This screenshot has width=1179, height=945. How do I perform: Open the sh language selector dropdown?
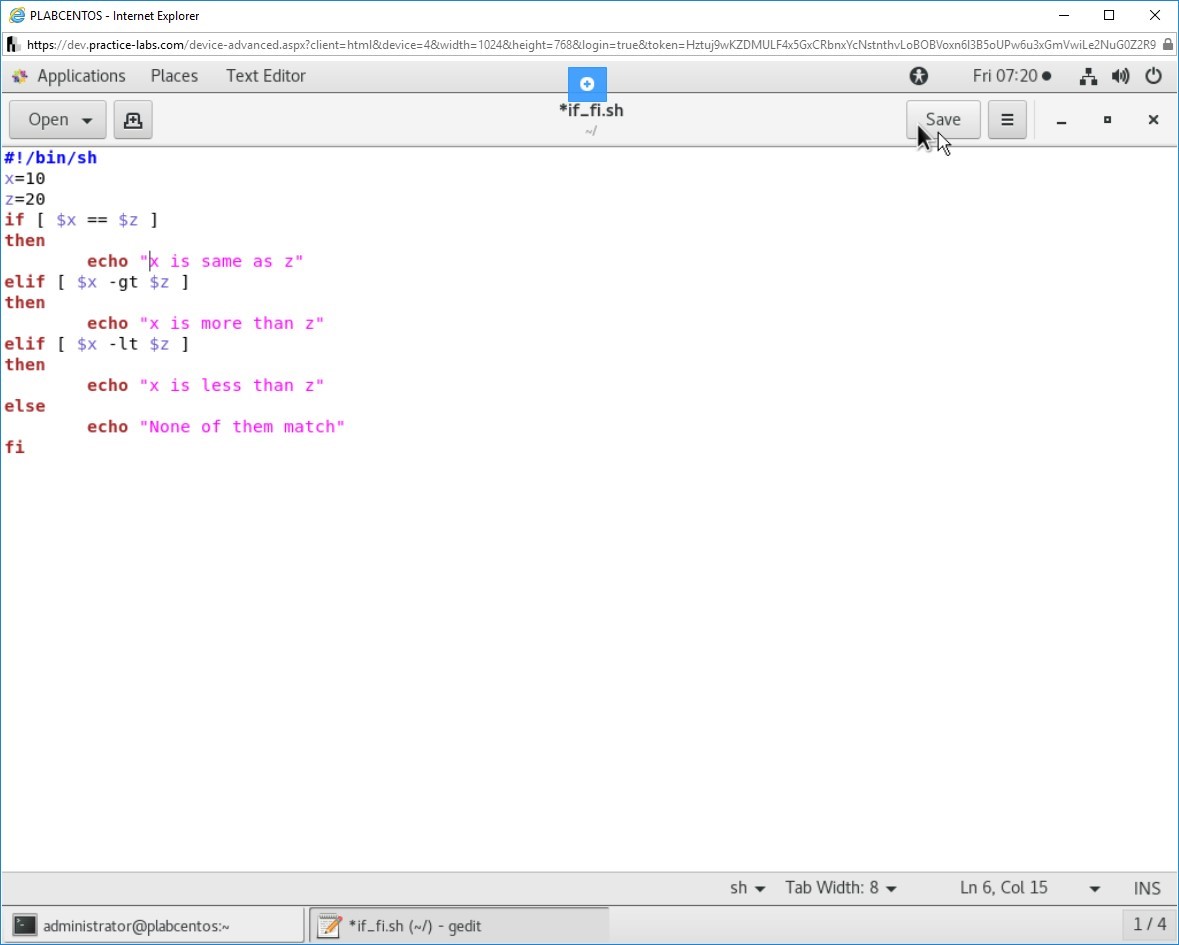point(747,888)
